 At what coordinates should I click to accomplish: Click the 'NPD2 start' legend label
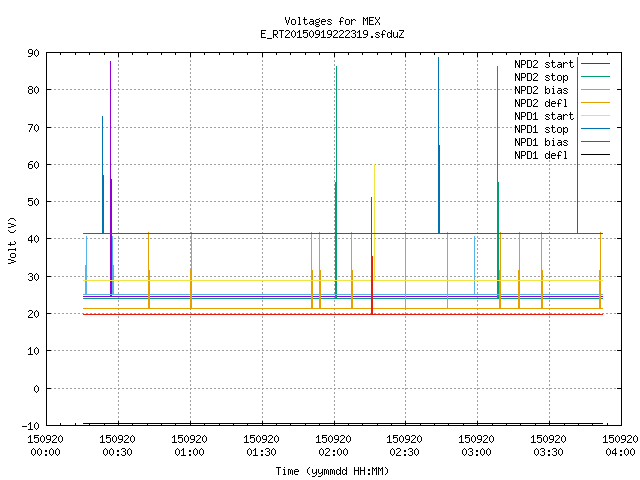[x=544, y=64]
